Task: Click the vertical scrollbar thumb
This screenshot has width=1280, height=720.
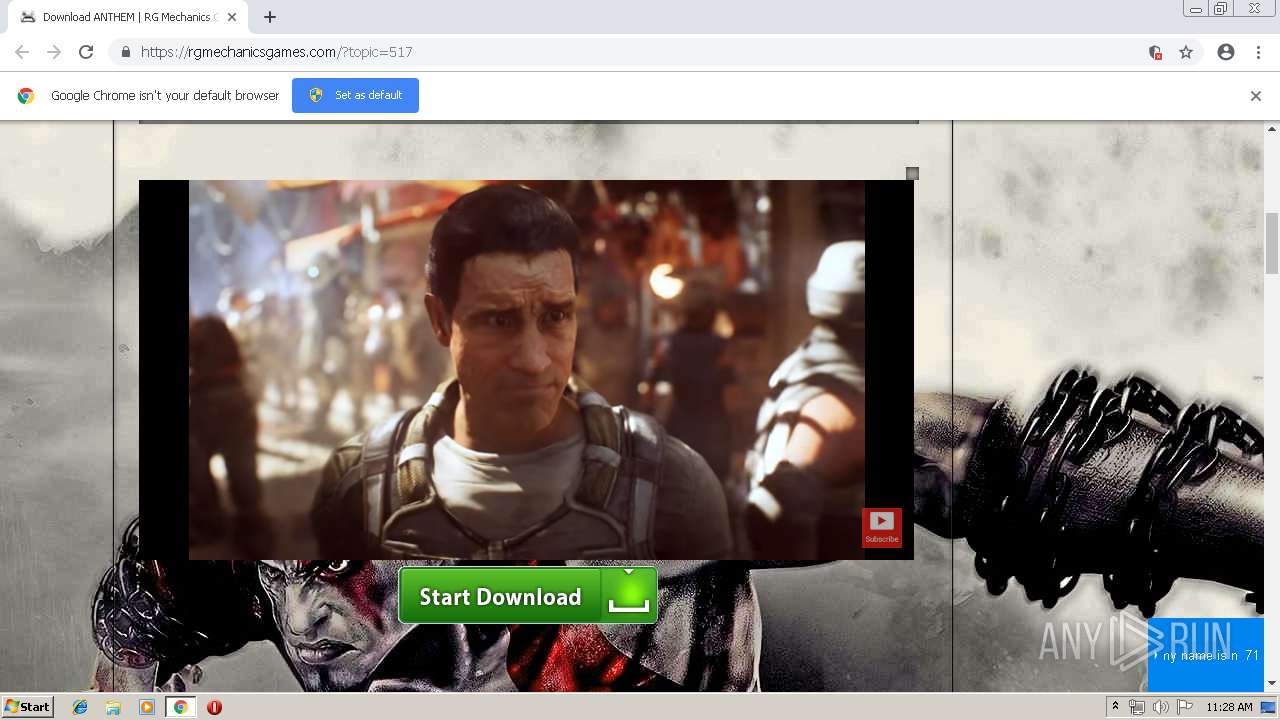Action: tap(1272, 242)
